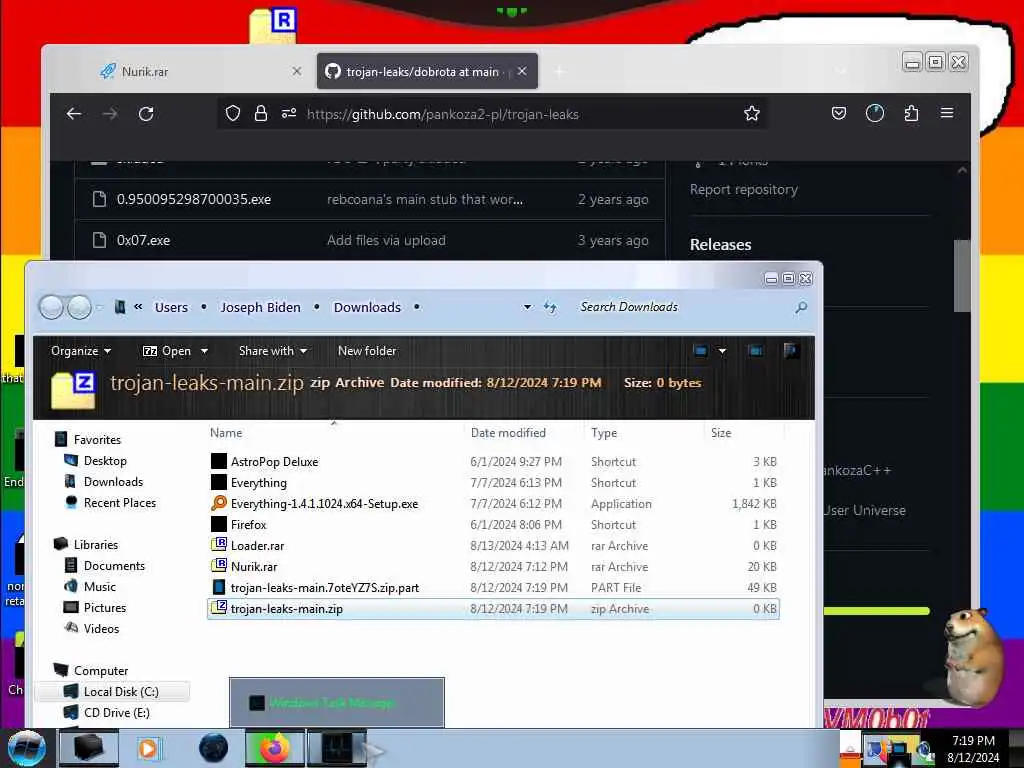
Task: Click Open in Explorer toolbar
Action: click(167, 351)
